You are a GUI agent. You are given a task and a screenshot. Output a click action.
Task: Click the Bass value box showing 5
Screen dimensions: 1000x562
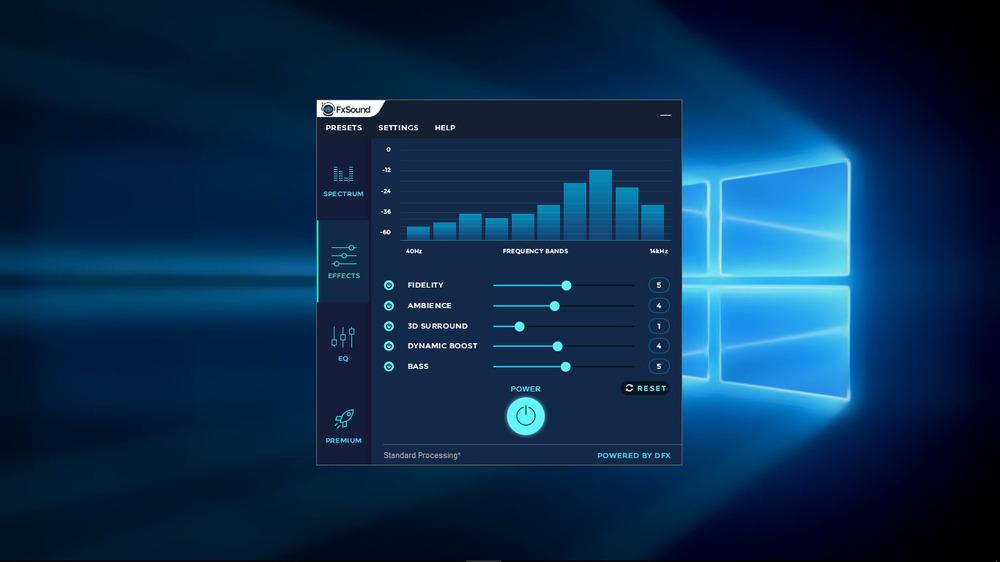659,366
